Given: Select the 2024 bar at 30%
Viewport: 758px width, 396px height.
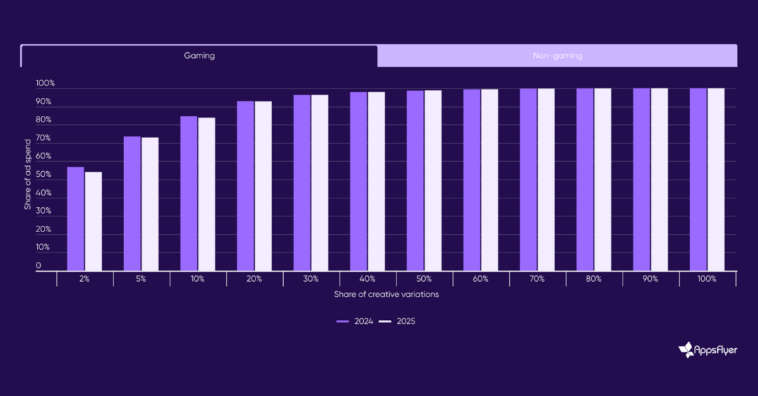Looking at the screenshot, I should 302,183.
